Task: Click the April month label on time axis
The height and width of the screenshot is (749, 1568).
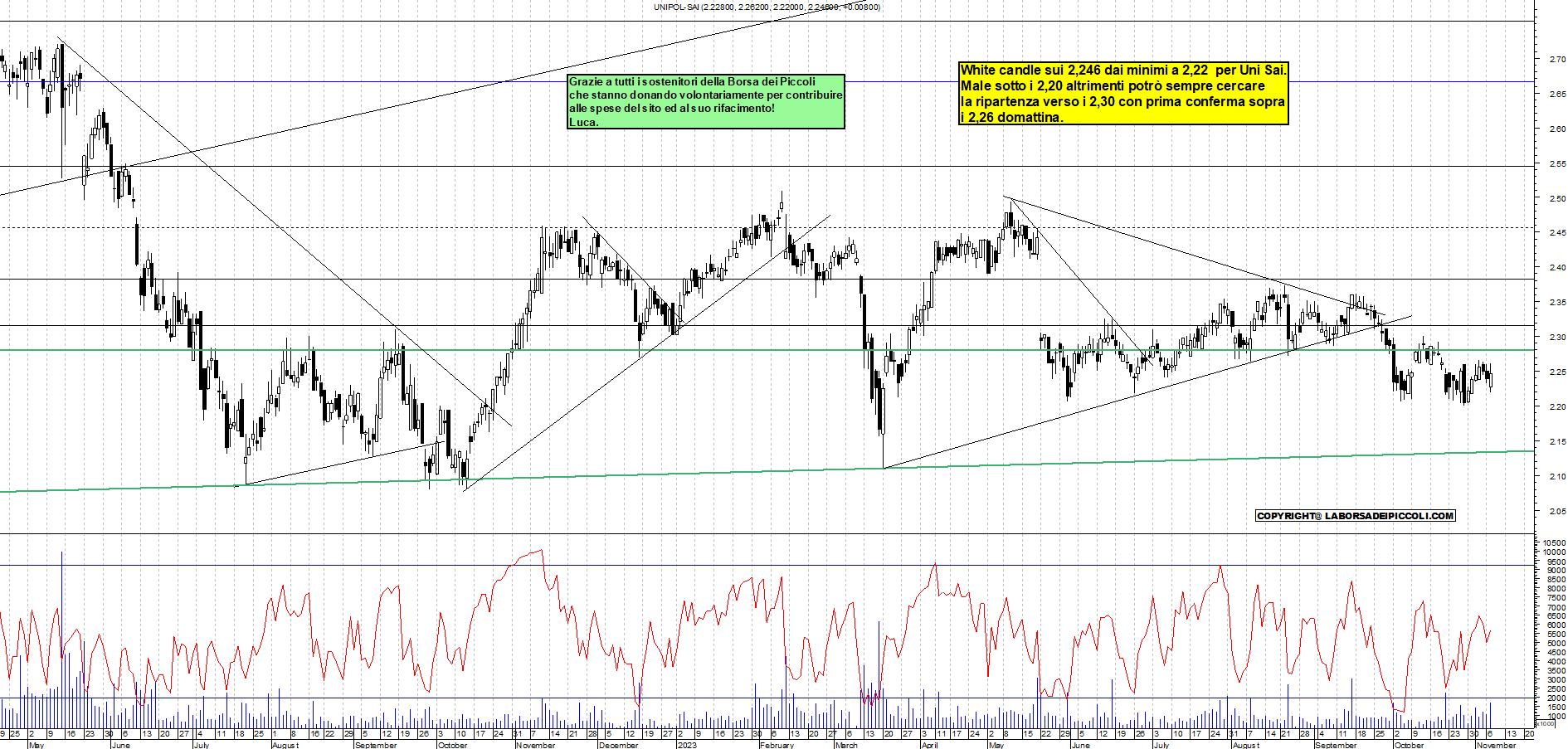Action: point(929,745)
